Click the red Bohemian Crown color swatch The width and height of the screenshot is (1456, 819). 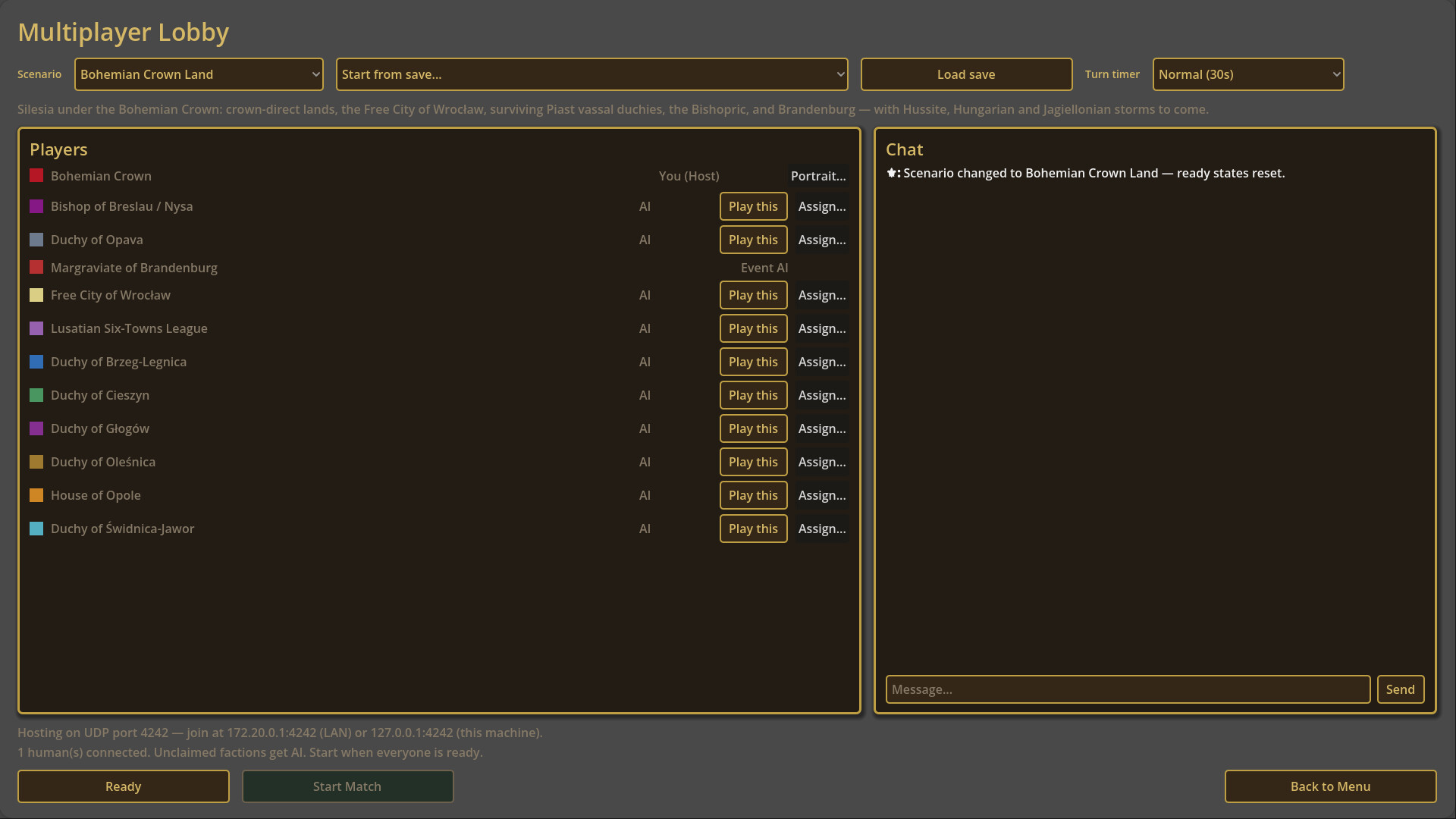pos(36,176)
